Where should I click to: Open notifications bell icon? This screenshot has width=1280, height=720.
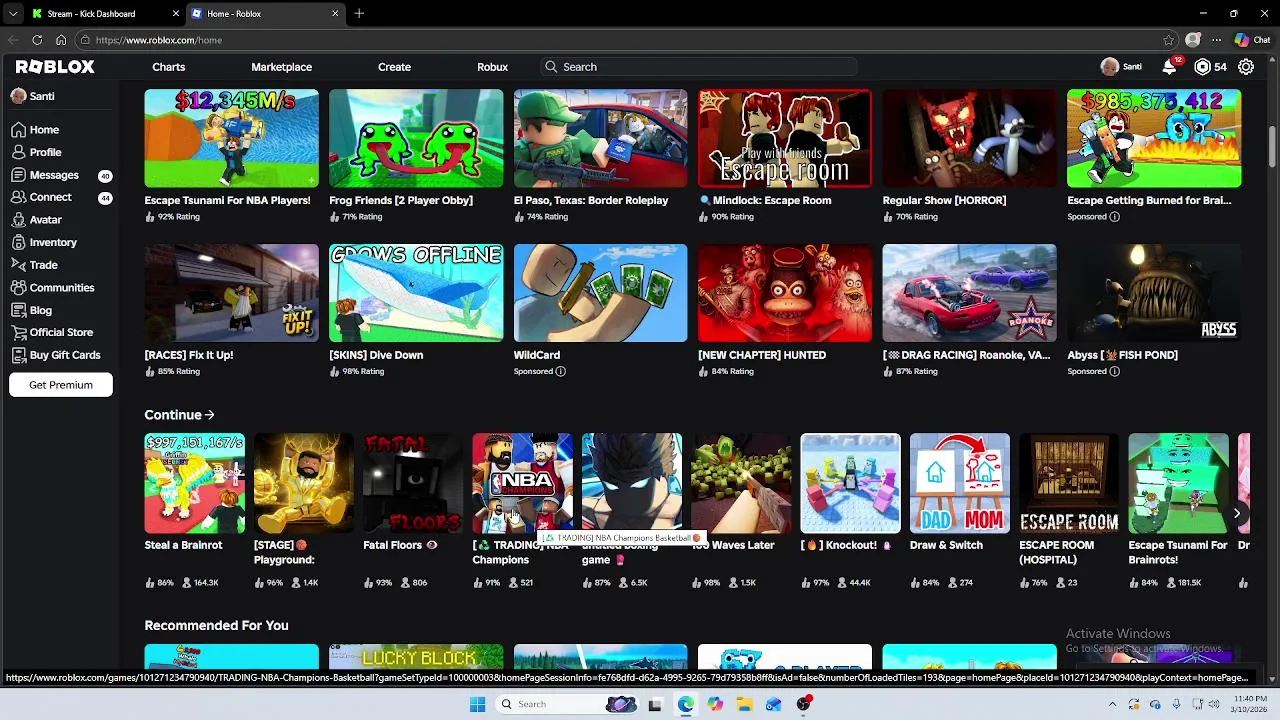[x=1169, y=67]
